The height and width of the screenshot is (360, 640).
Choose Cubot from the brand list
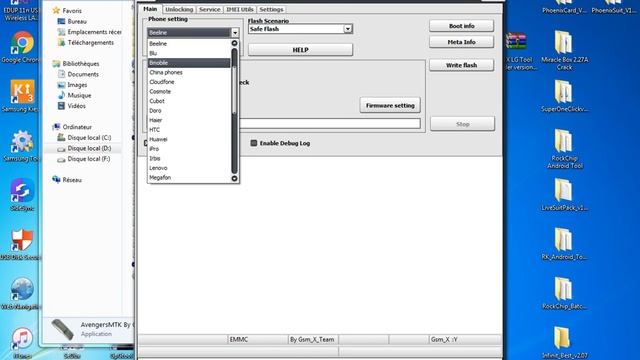[x=189, y=101]
